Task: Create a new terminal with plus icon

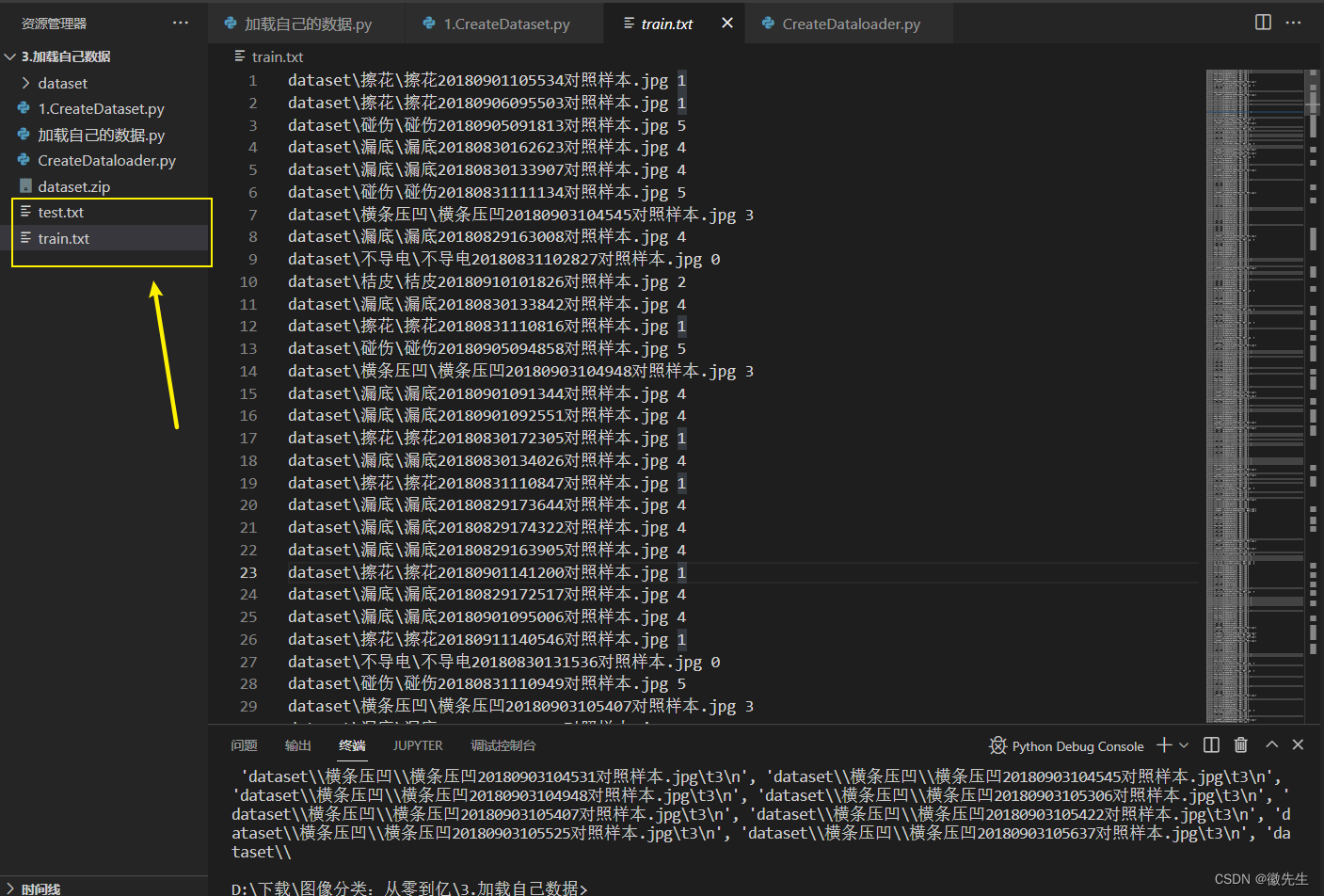Action: coord(1164,745)
